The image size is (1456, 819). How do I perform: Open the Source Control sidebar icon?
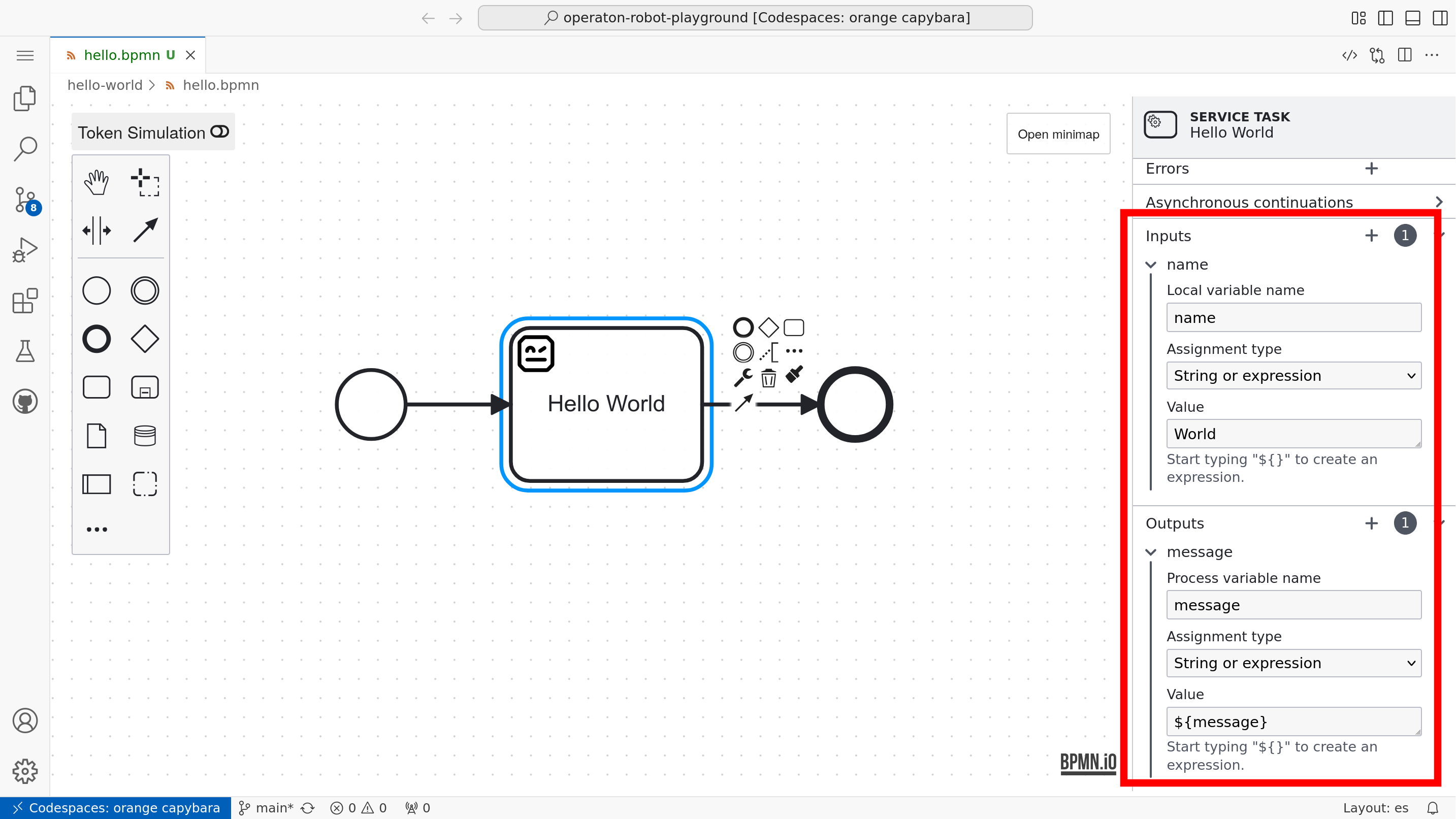[x=25, y=200]
